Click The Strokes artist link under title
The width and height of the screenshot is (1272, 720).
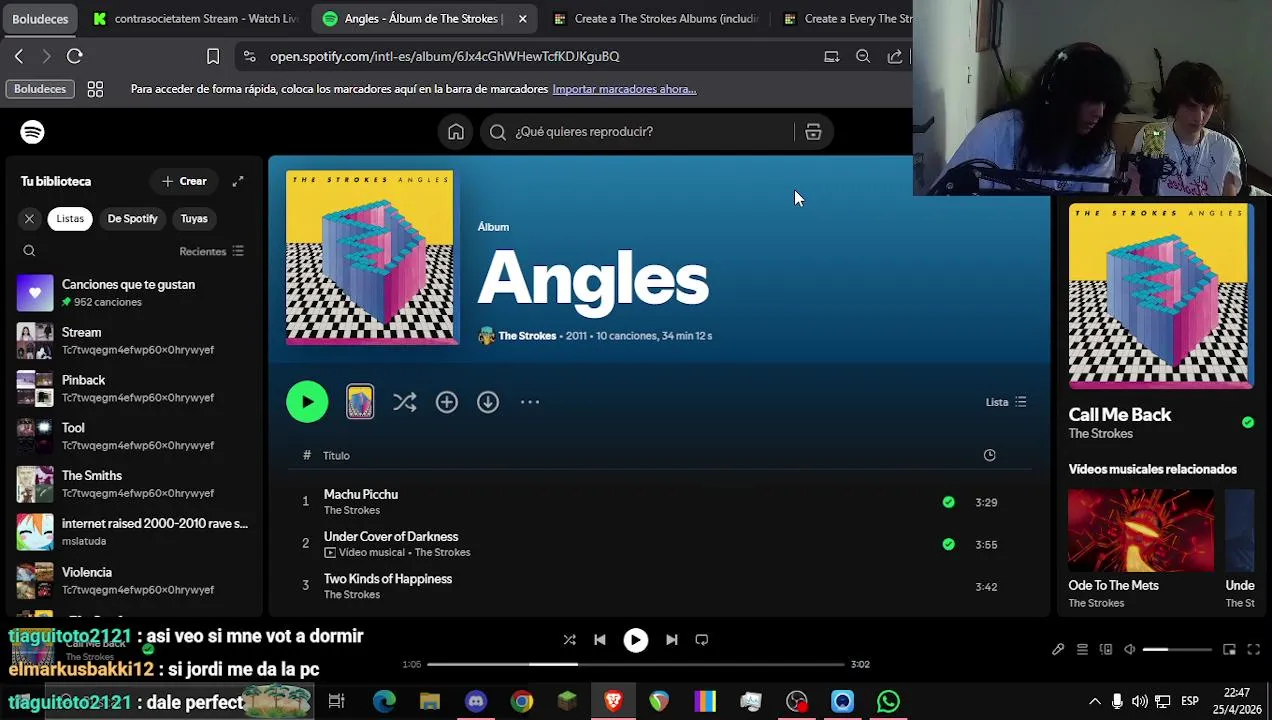pyautogui.click(x=527, y=336)
